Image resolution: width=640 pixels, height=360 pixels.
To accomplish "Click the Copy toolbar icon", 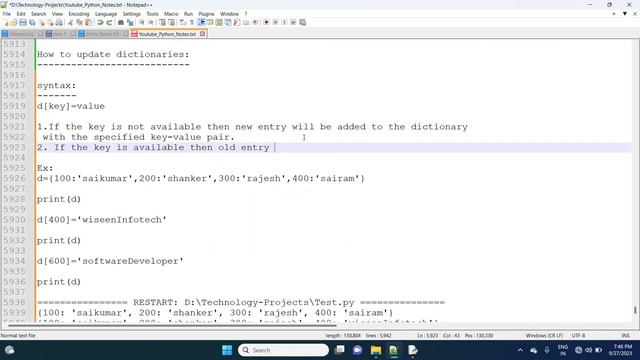I will 79,22.
